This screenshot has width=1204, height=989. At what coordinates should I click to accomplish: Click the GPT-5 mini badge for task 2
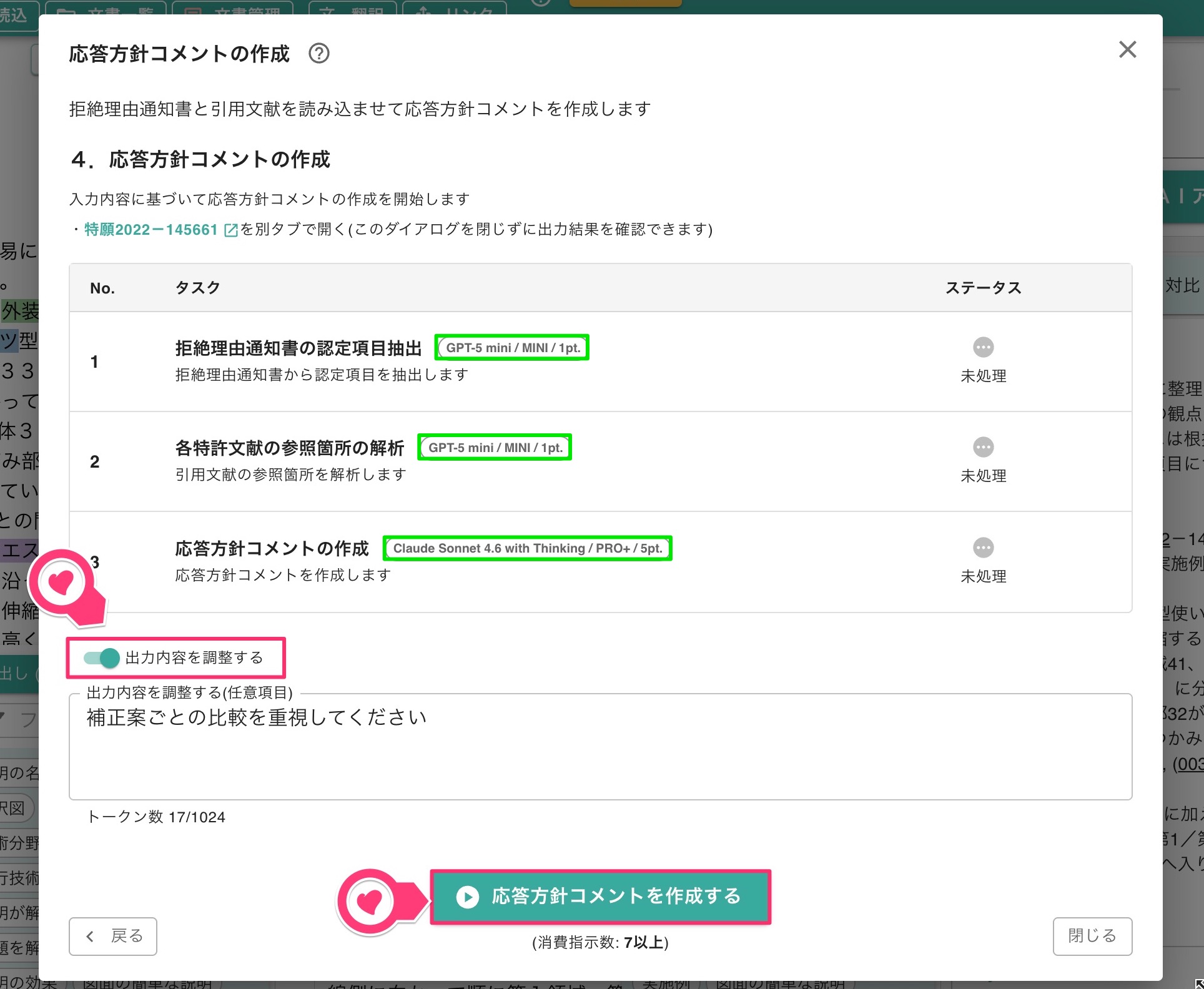pyautogui.click(x=495, y=447)
